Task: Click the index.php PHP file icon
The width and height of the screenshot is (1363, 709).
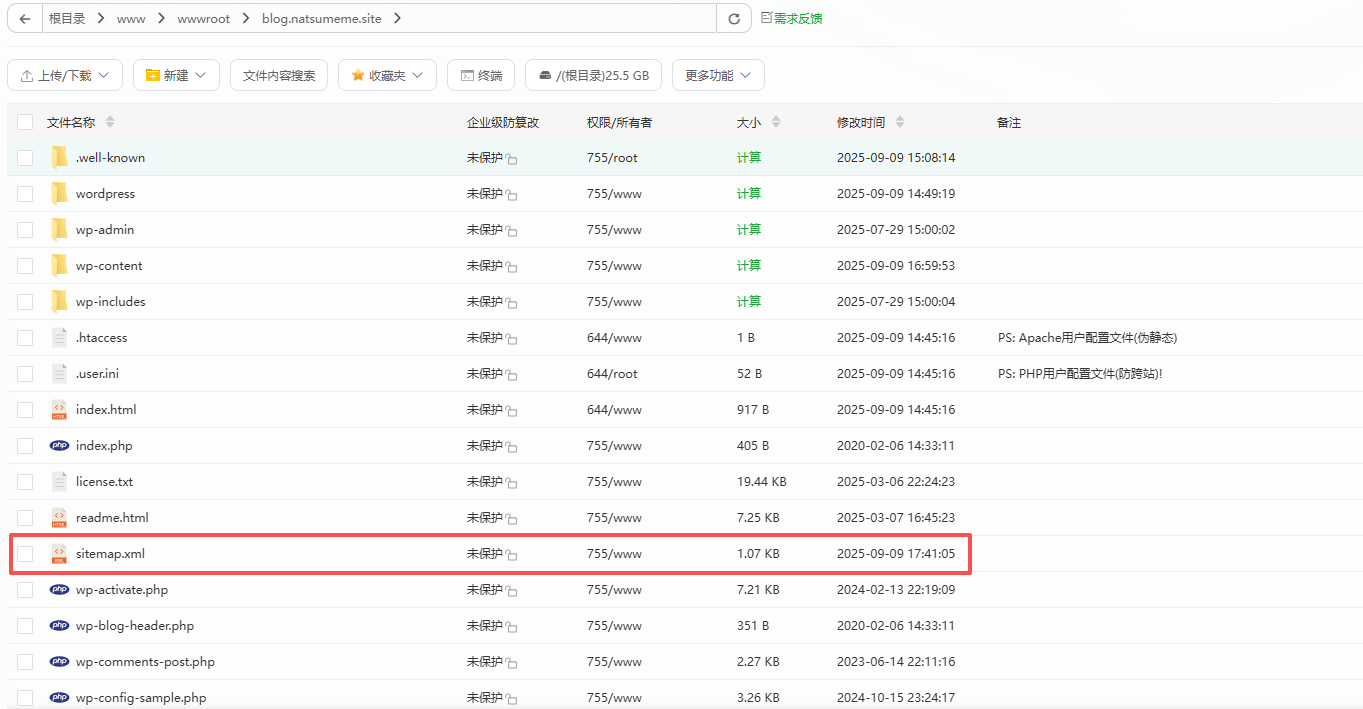Action: 60,446
